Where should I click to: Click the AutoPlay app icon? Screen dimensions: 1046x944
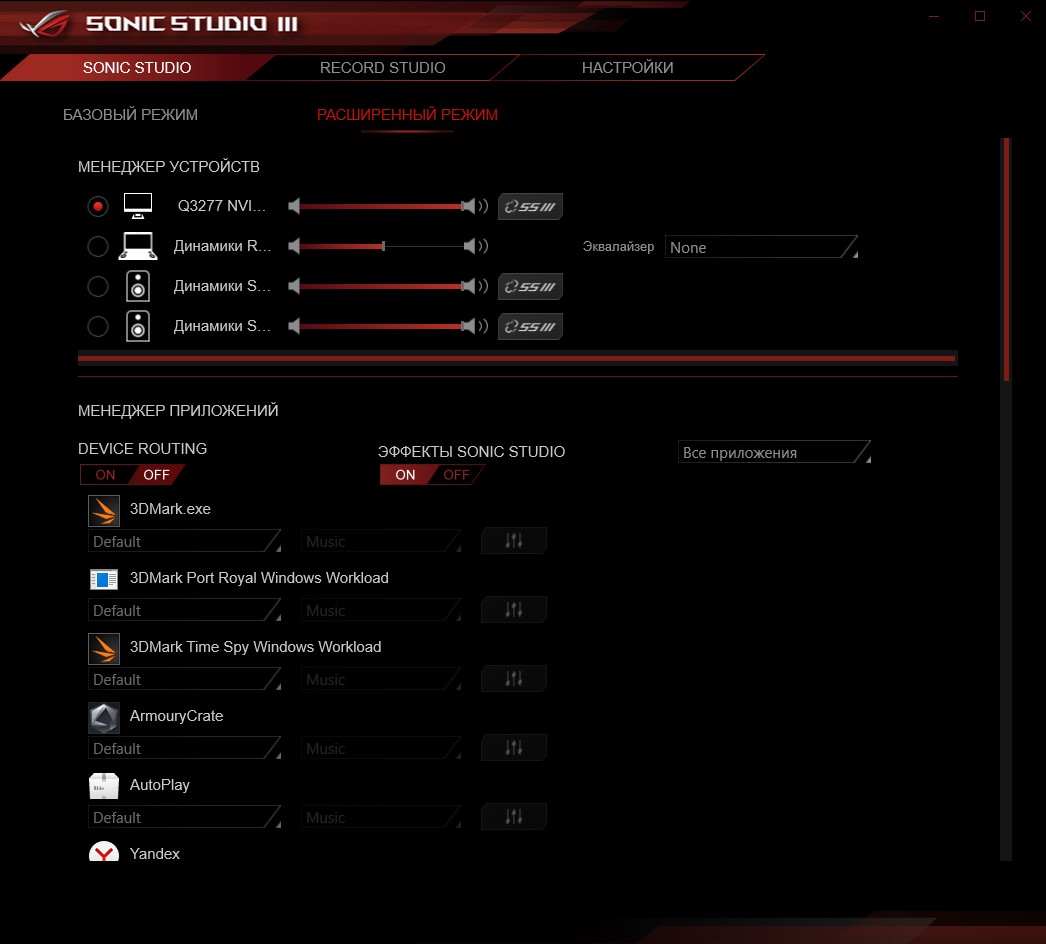[x=104, y=786]
